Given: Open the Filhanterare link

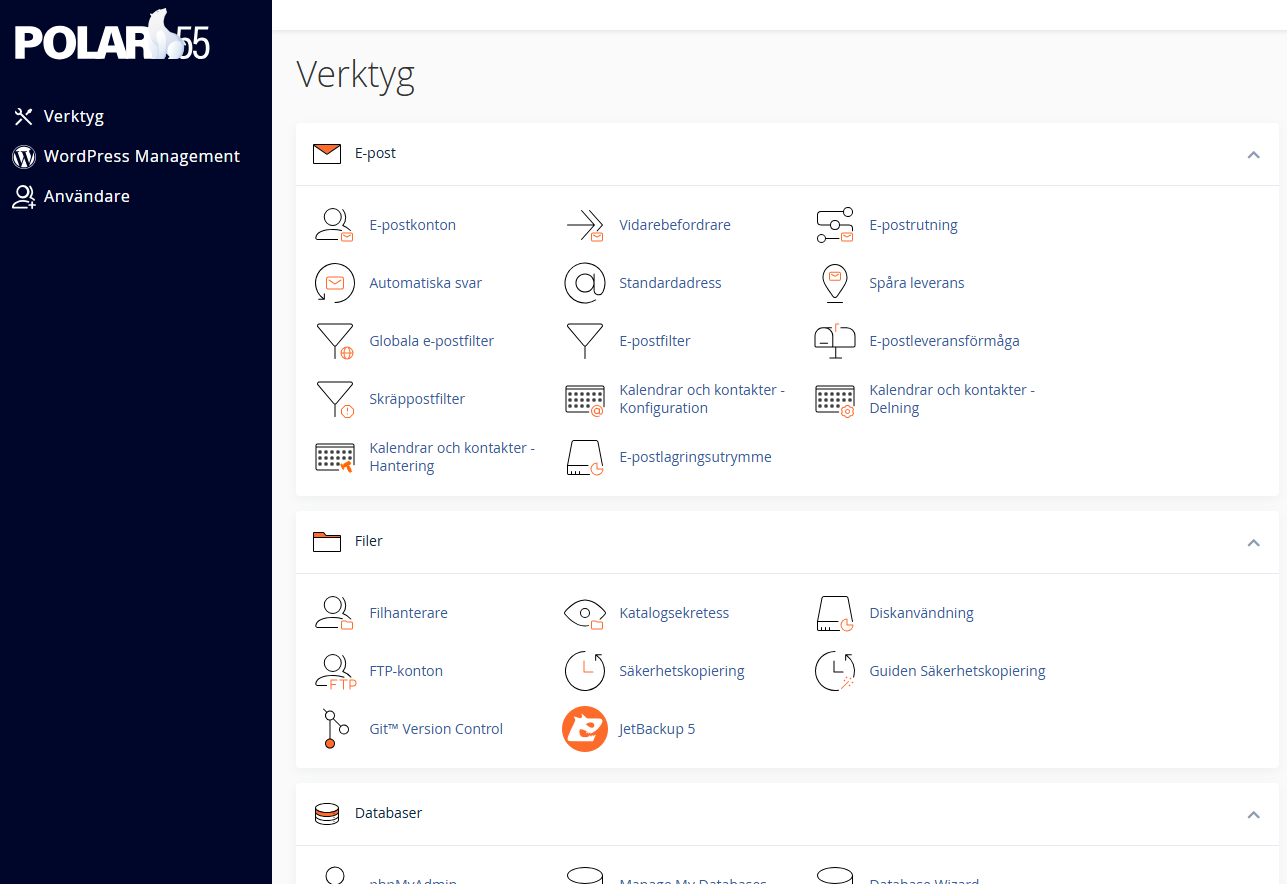Looking at the screenshot, I should coord(408,613).
